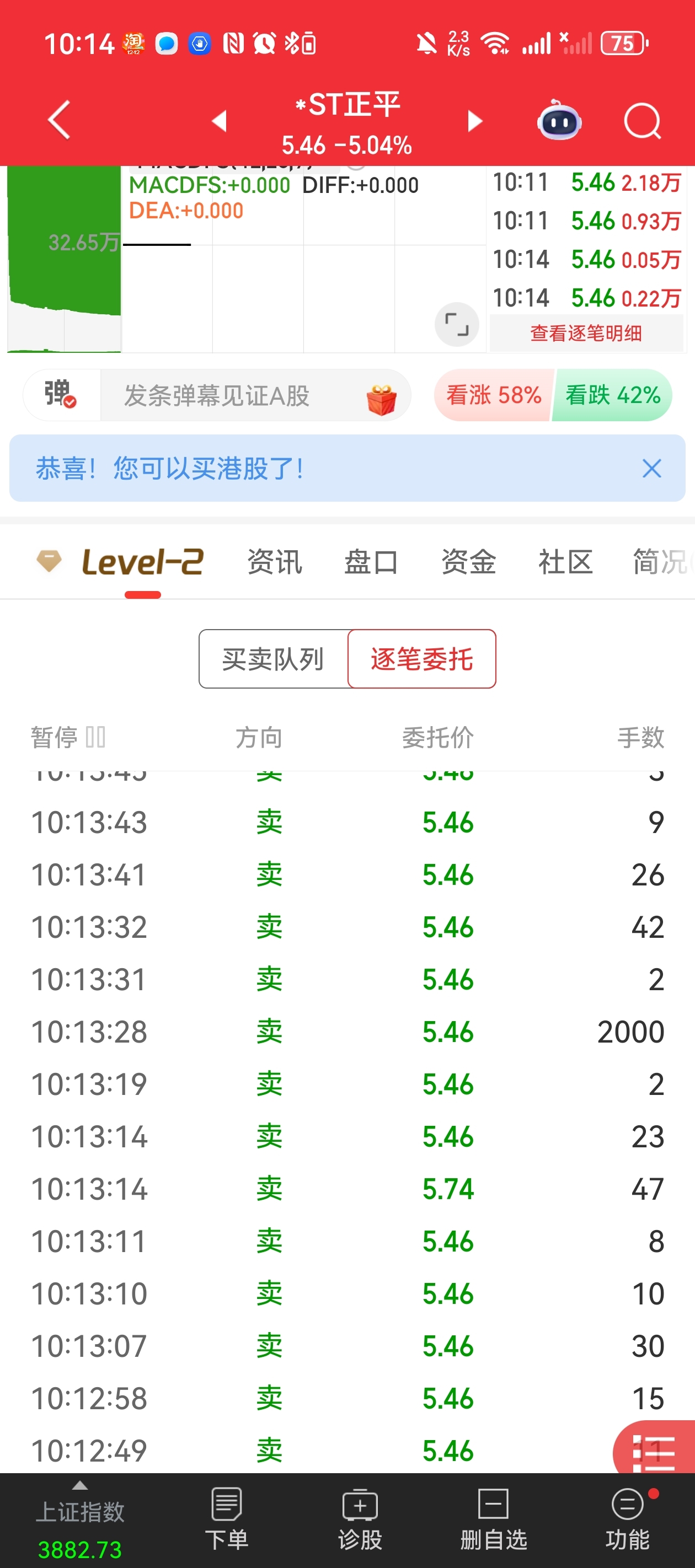Open the search magnifier icon
This screenshot has height=1568, width=695.
pos(643,121)
